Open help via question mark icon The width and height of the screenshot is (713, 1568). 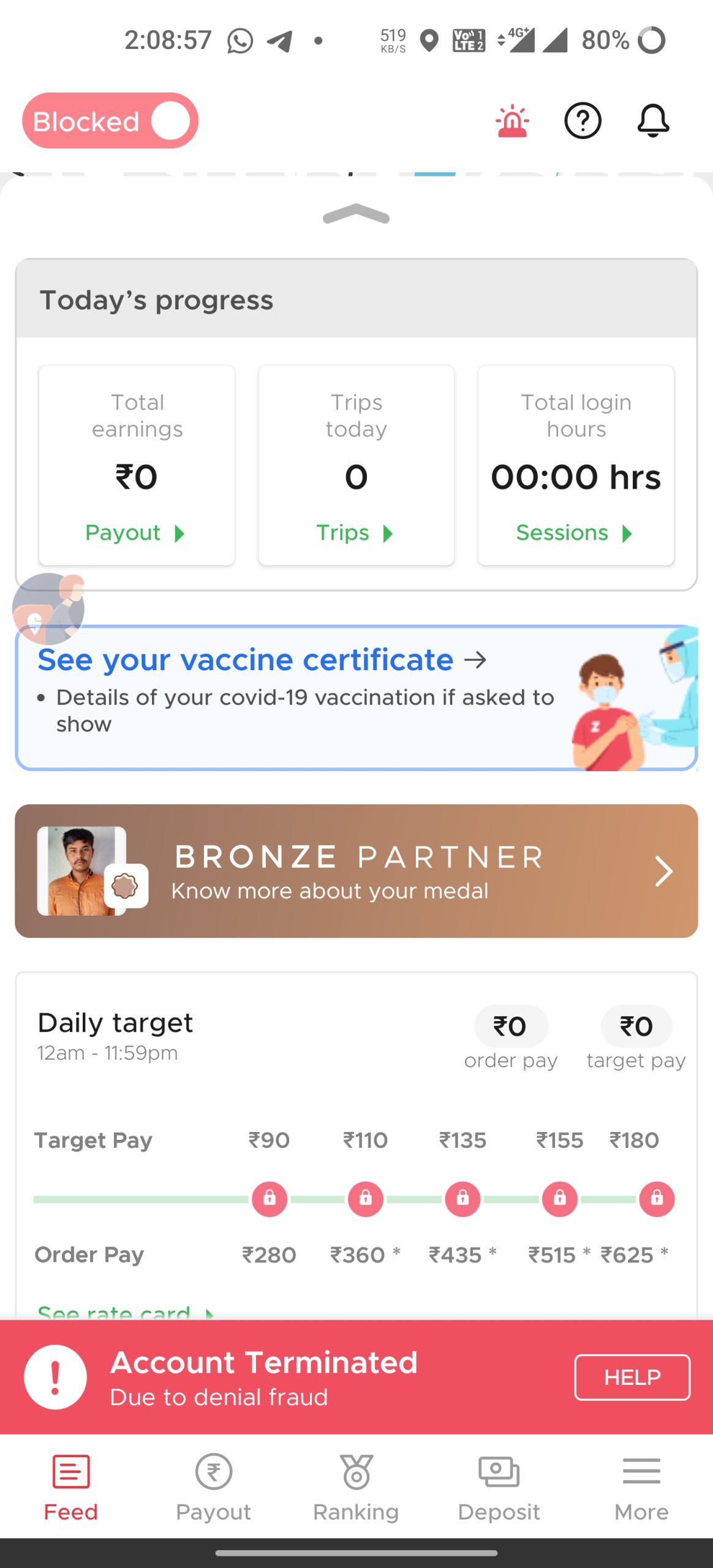click(583, 121)
